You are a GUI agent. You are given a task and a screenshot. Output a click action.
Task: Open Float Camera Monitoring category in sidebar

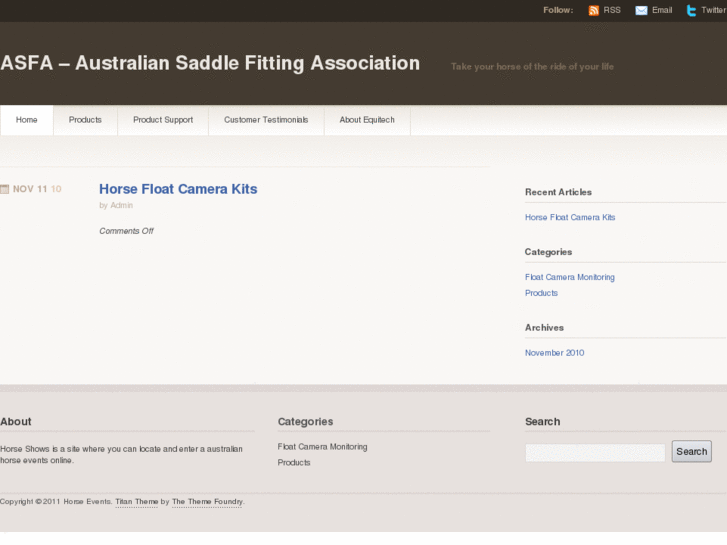pyautogui.click(x=570, y=277)
